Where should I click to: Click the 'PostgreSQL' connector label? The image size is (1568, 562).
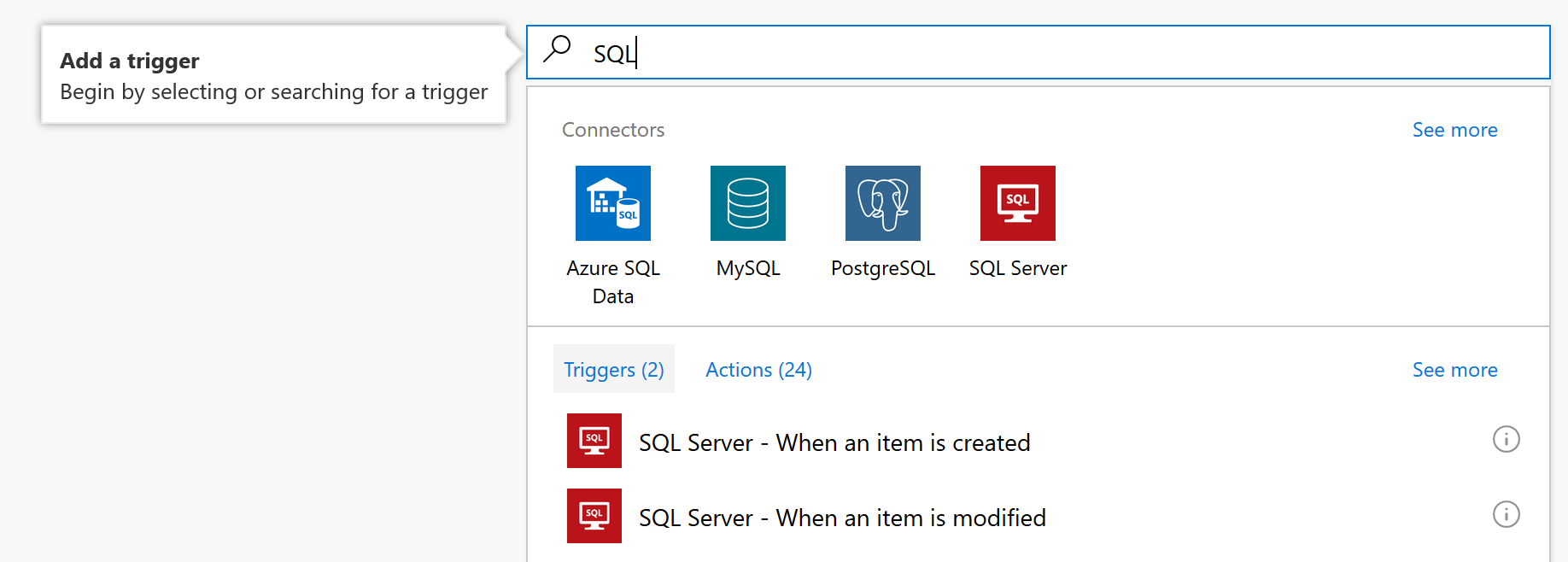(x=883, y=268)
